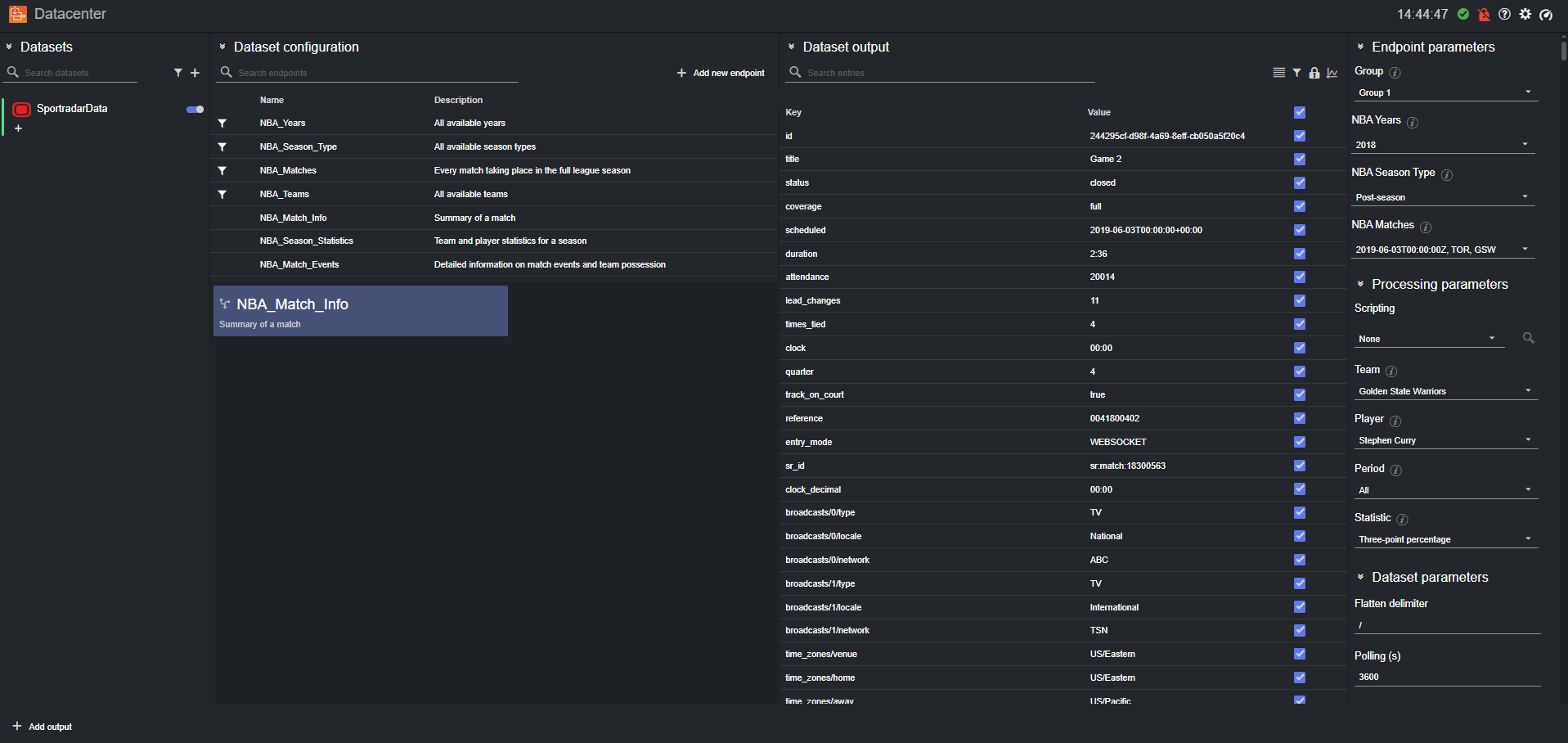The image size is (1568, 743).
Task: Click the info icon beside the Player parameter
Action: [x=1395, y=420]
